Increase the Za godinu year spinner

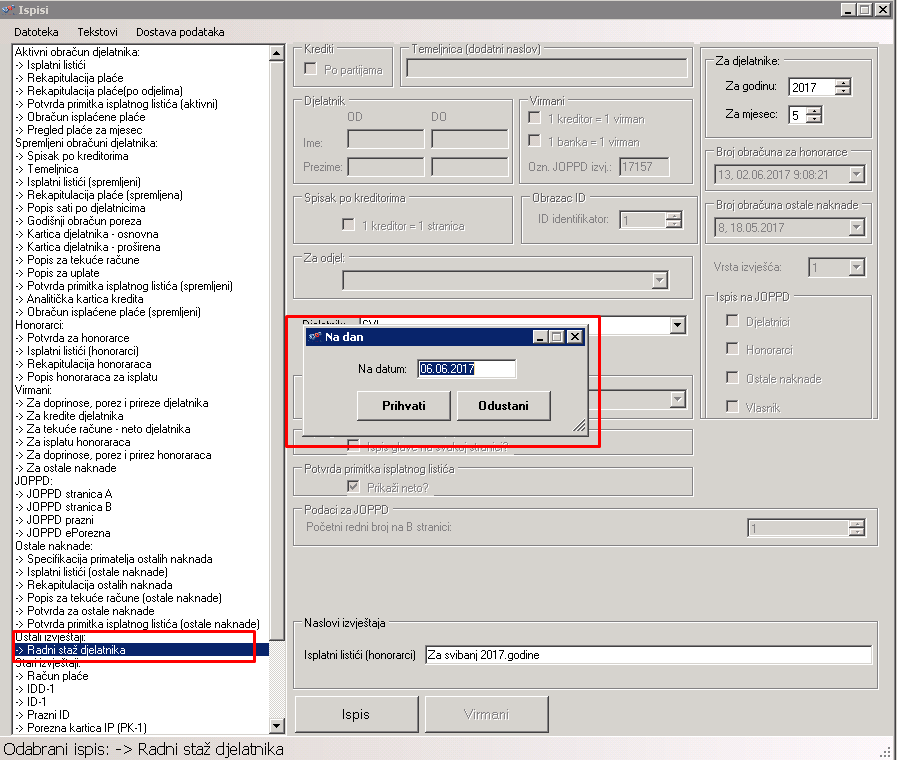pyautogui.click(x=842, y=82)
